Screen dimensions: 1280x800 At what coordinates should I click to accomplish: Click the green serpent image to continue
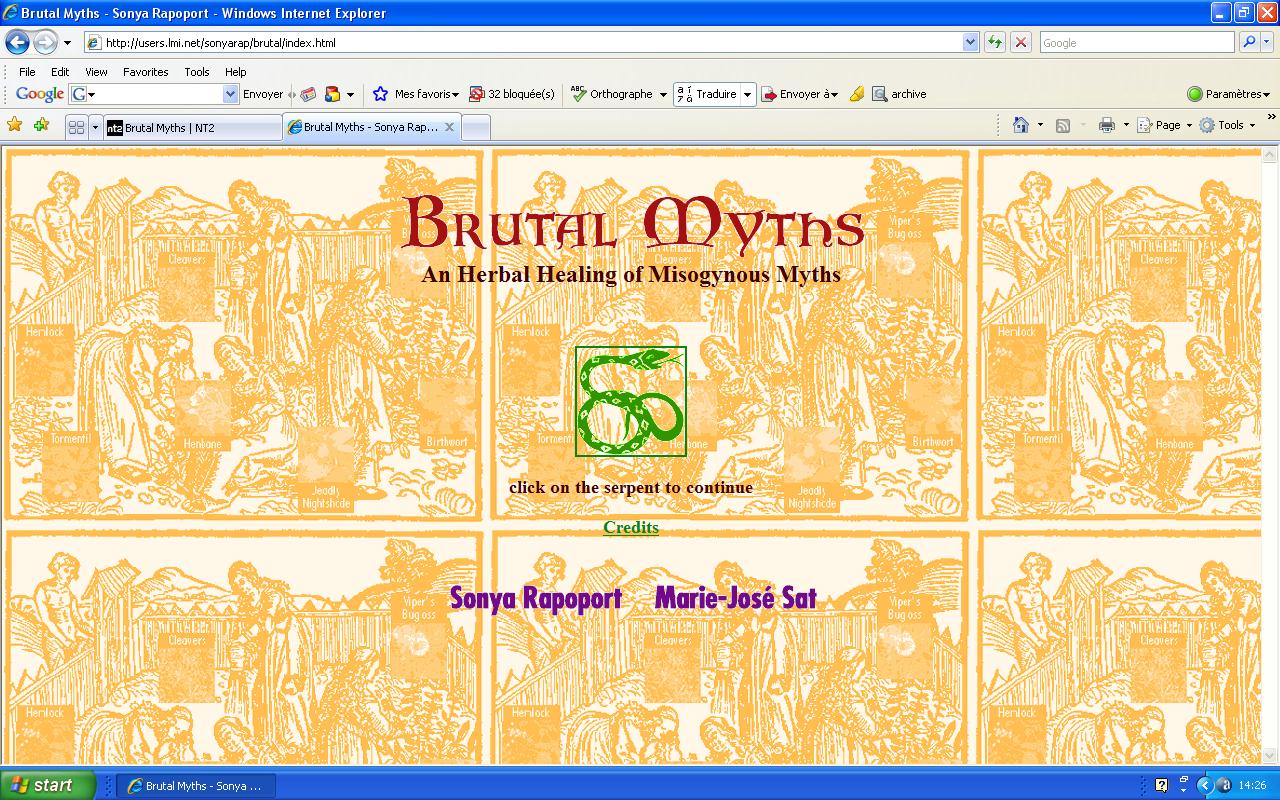(631, 401)
